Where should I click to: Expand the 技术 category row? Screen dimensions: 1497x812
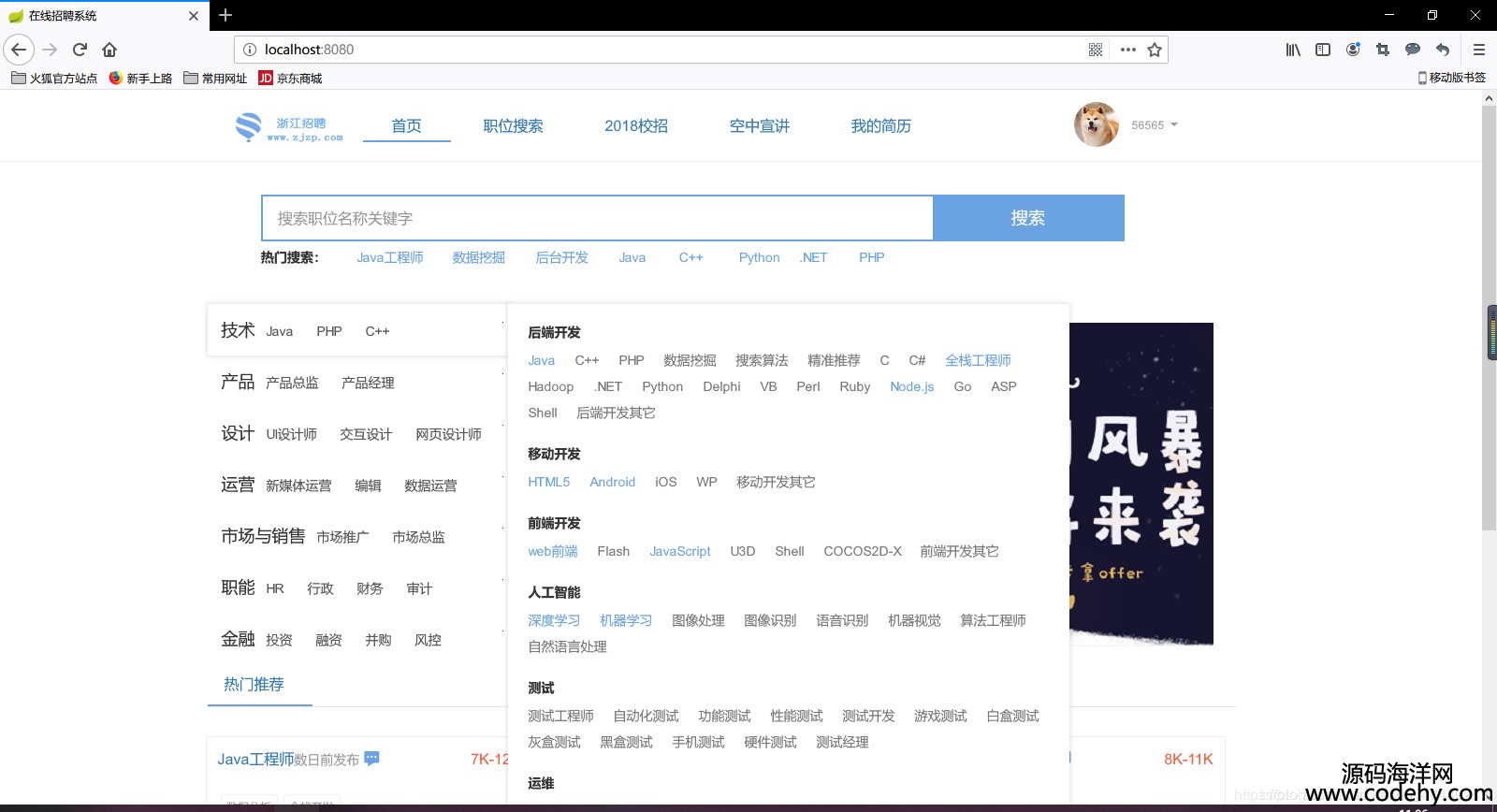(356, 330)
